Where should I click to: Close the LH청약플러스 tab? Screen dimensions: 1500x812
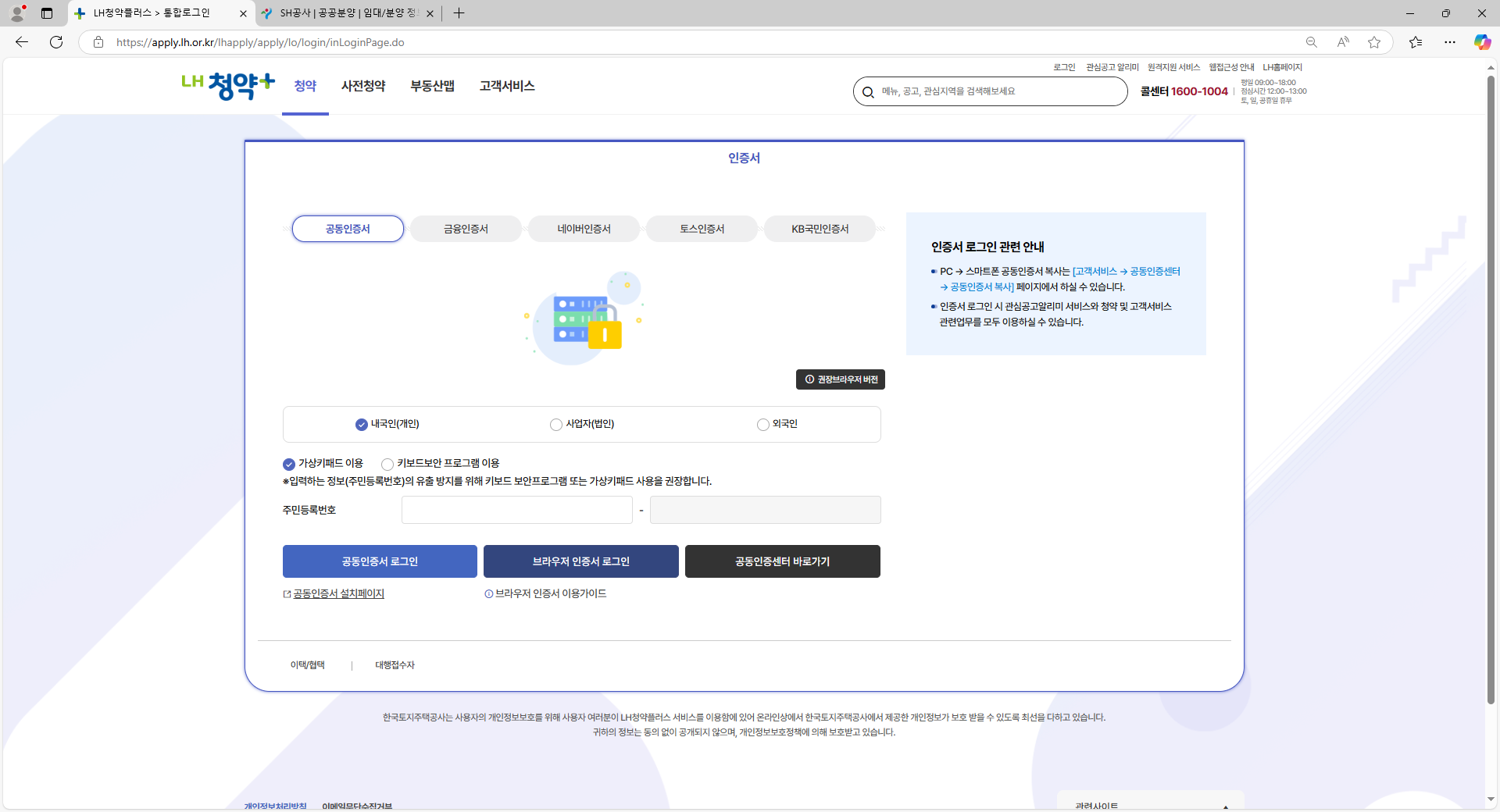[x=243, y=13]
